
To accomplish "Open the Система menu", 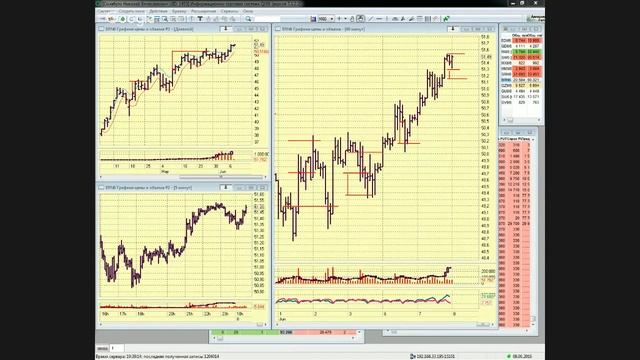I will tap(104, 11).
